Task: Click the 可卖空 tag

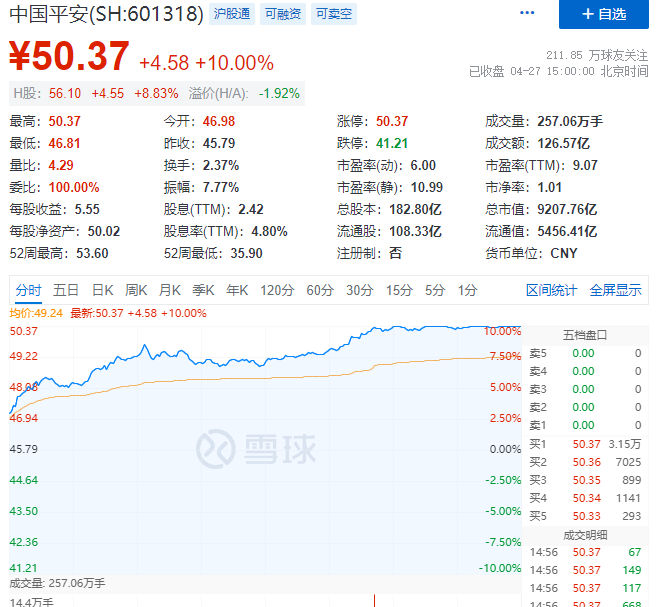Action: [333, 14]
